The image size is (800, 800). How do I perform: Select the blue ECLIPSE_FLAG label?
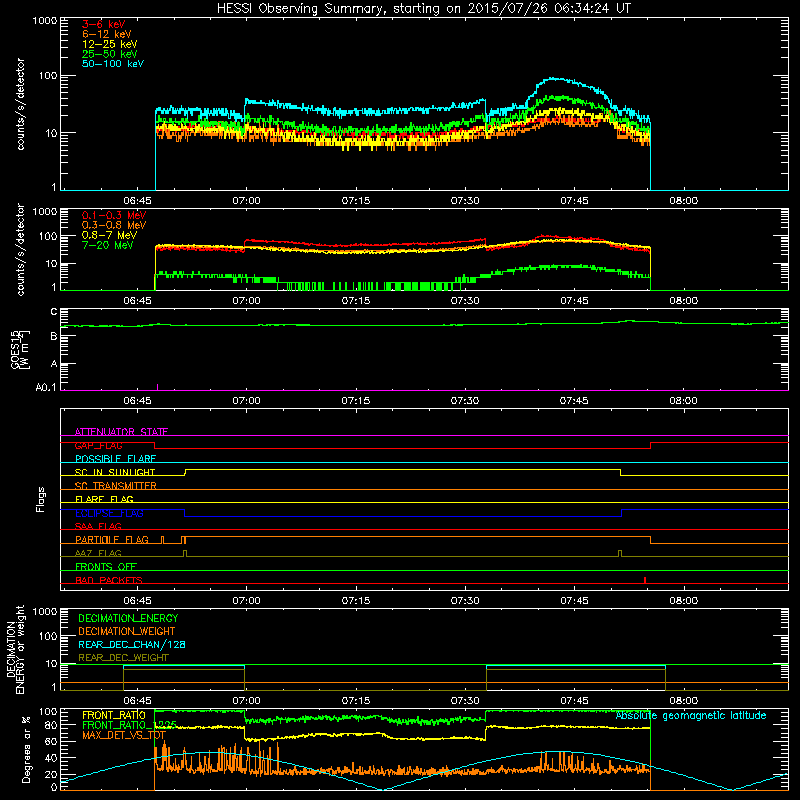pos(109,513)
